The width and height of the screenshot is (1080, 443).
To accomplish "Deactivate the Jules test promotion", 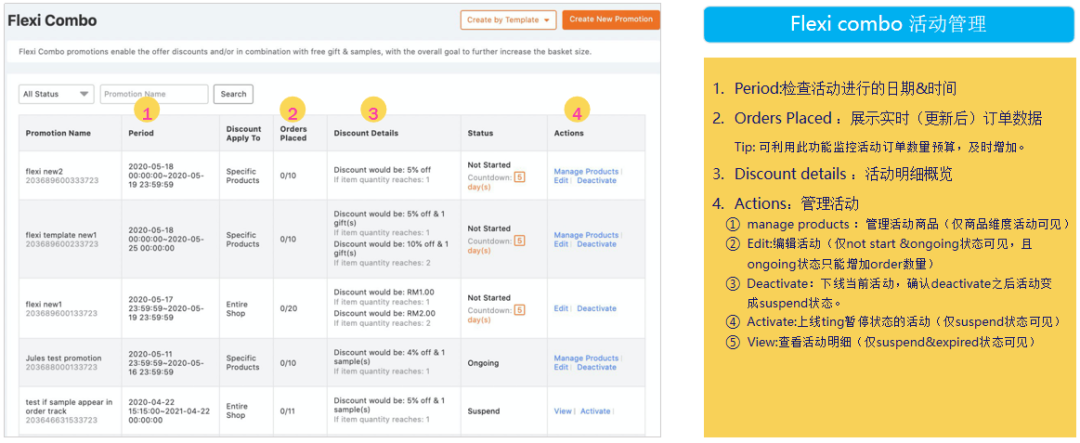I will 596,367.
